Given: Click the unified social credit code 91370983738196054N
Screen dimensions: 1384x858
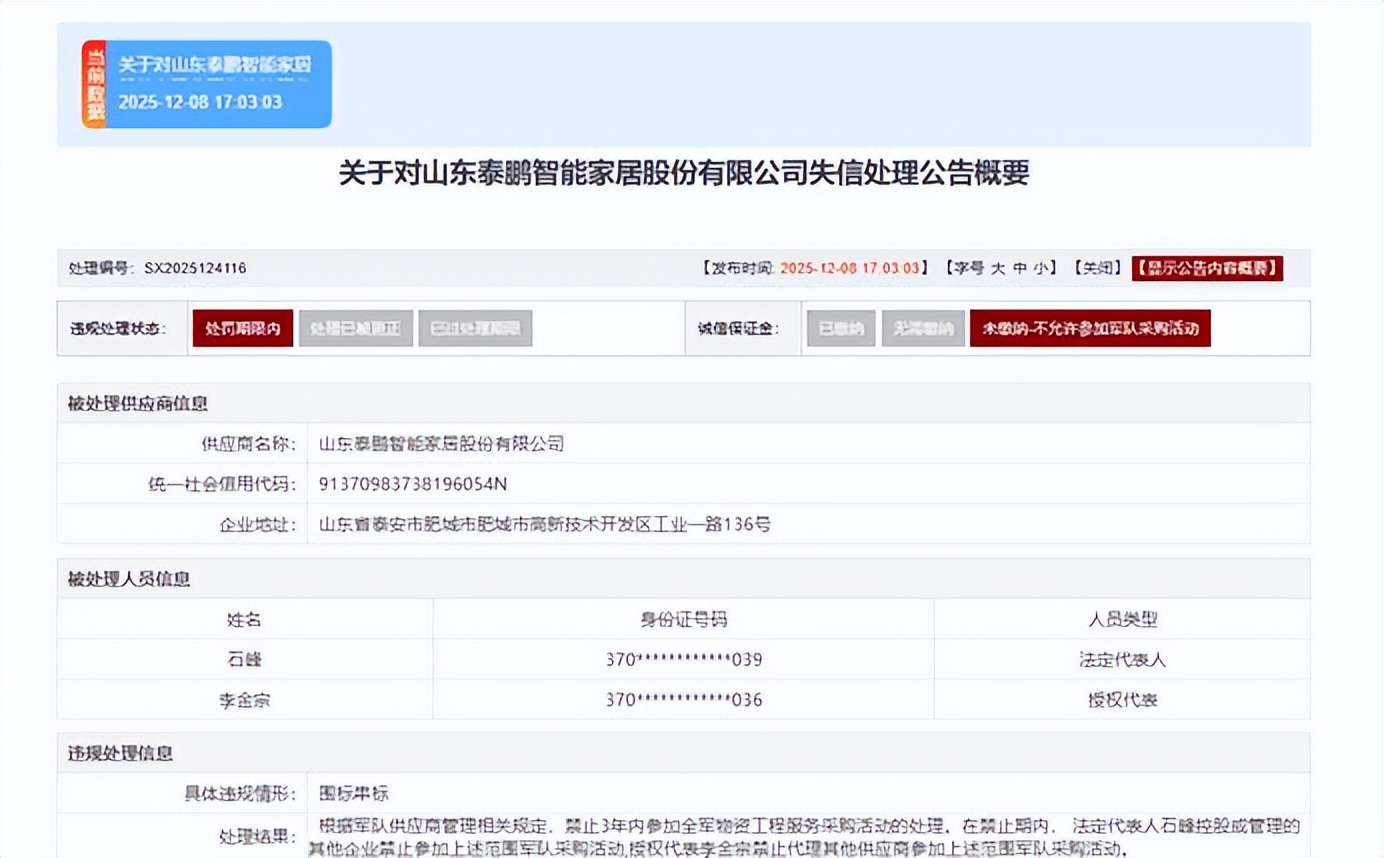Looking at the screenshot, I should (x=413, y=484).
